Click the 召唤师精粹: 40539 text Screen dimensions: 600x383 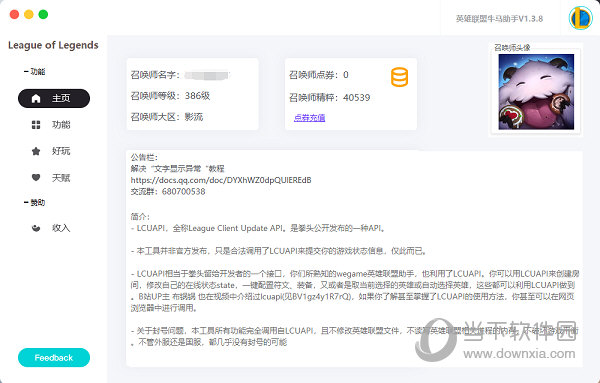click(329, 98)
